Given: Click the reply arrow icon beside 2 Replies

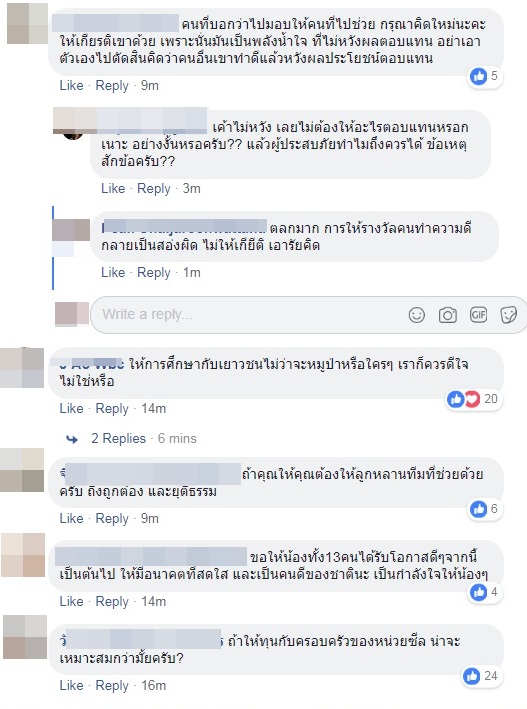Looking at the screenshot, I should [x=72, y=439].
